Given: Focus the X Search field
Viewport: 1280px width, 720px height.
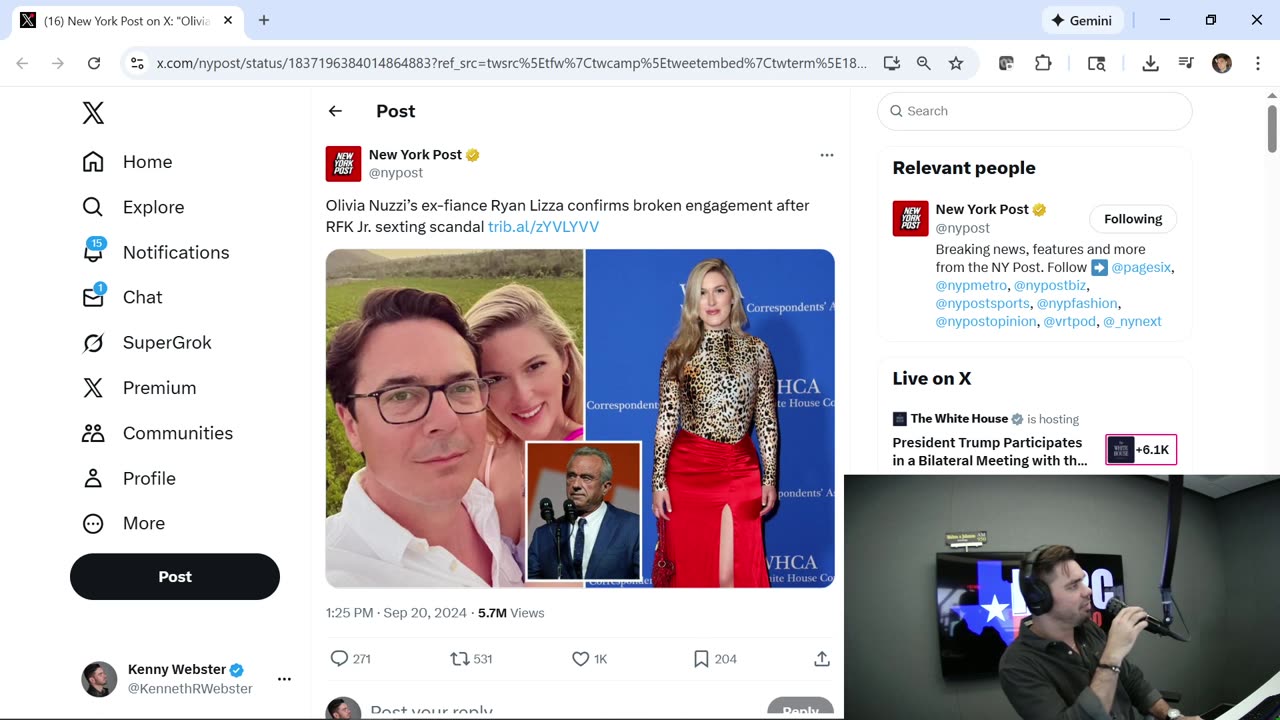Looking at the screenshot, I should coord(1035,111).
